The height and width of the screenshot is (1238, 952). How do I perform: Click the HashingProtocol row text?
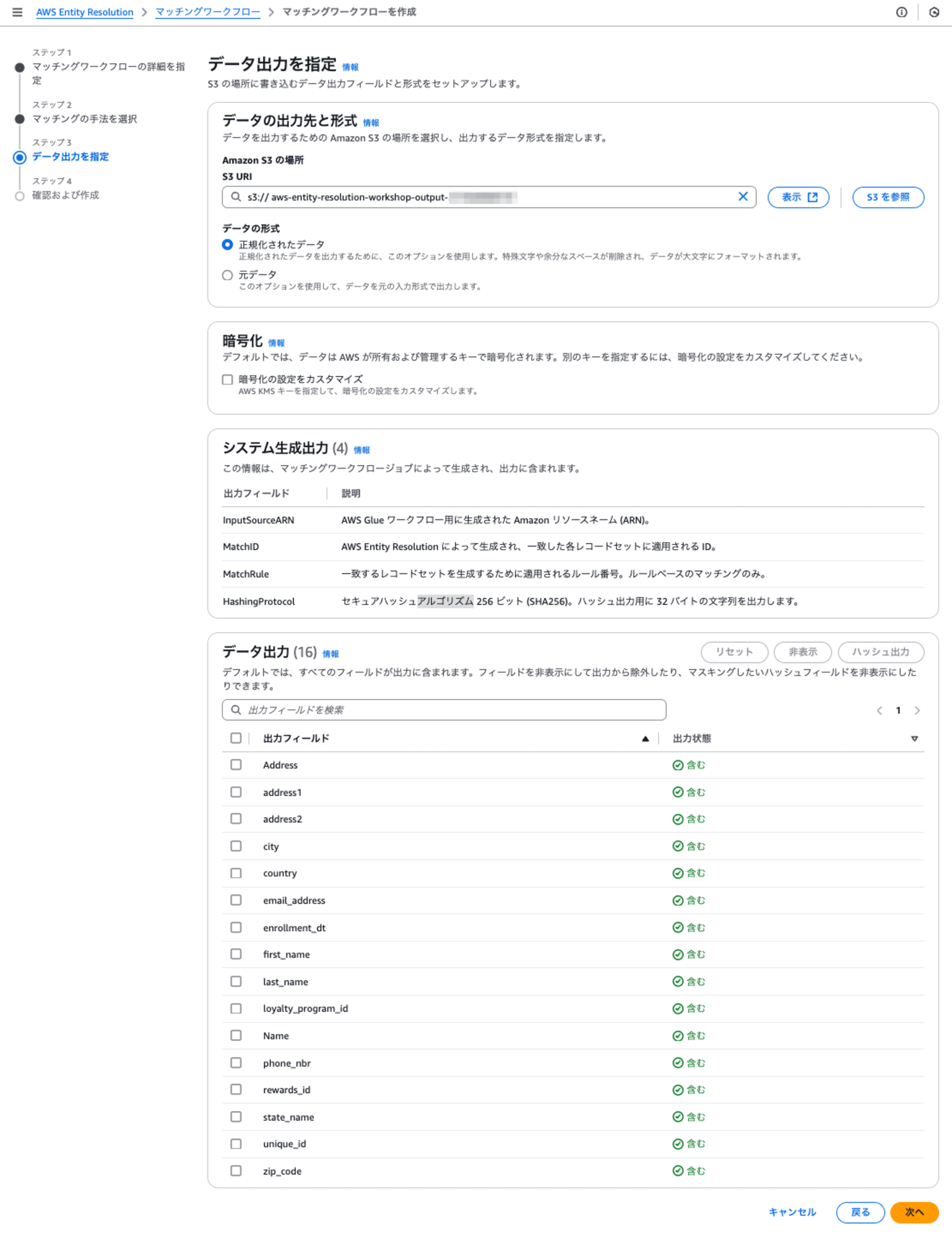(x=259, y=601)
